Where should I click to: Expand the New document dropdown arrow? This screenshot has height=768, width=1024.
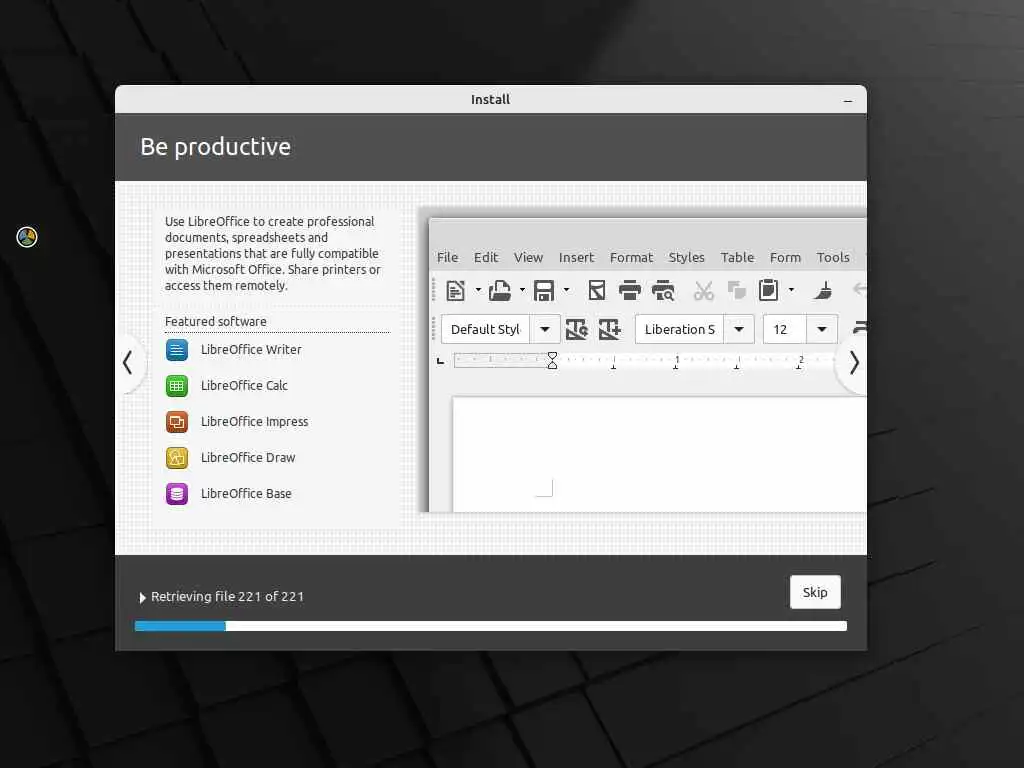click(478, 289)
